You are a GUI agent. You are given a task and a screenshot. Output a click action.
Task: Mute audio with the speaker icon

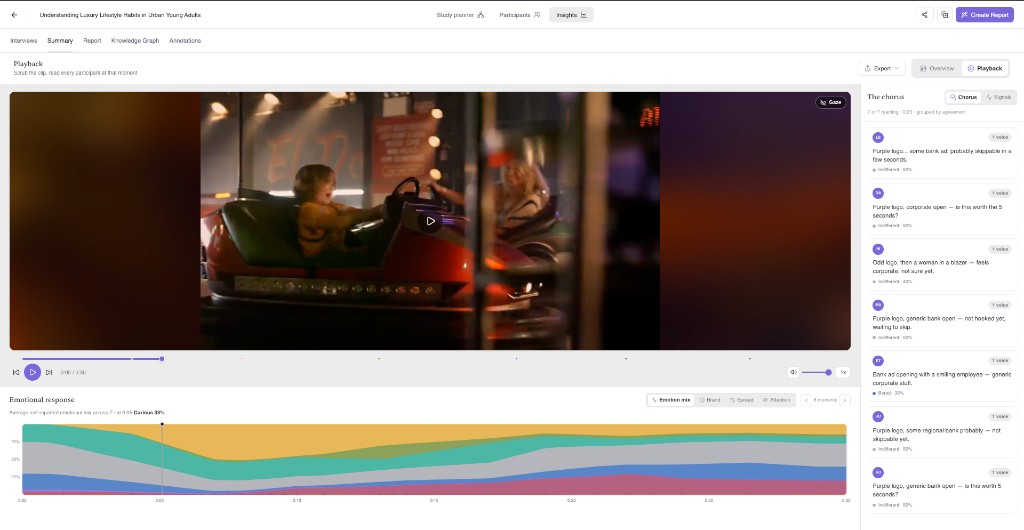[x=793, y=373]
